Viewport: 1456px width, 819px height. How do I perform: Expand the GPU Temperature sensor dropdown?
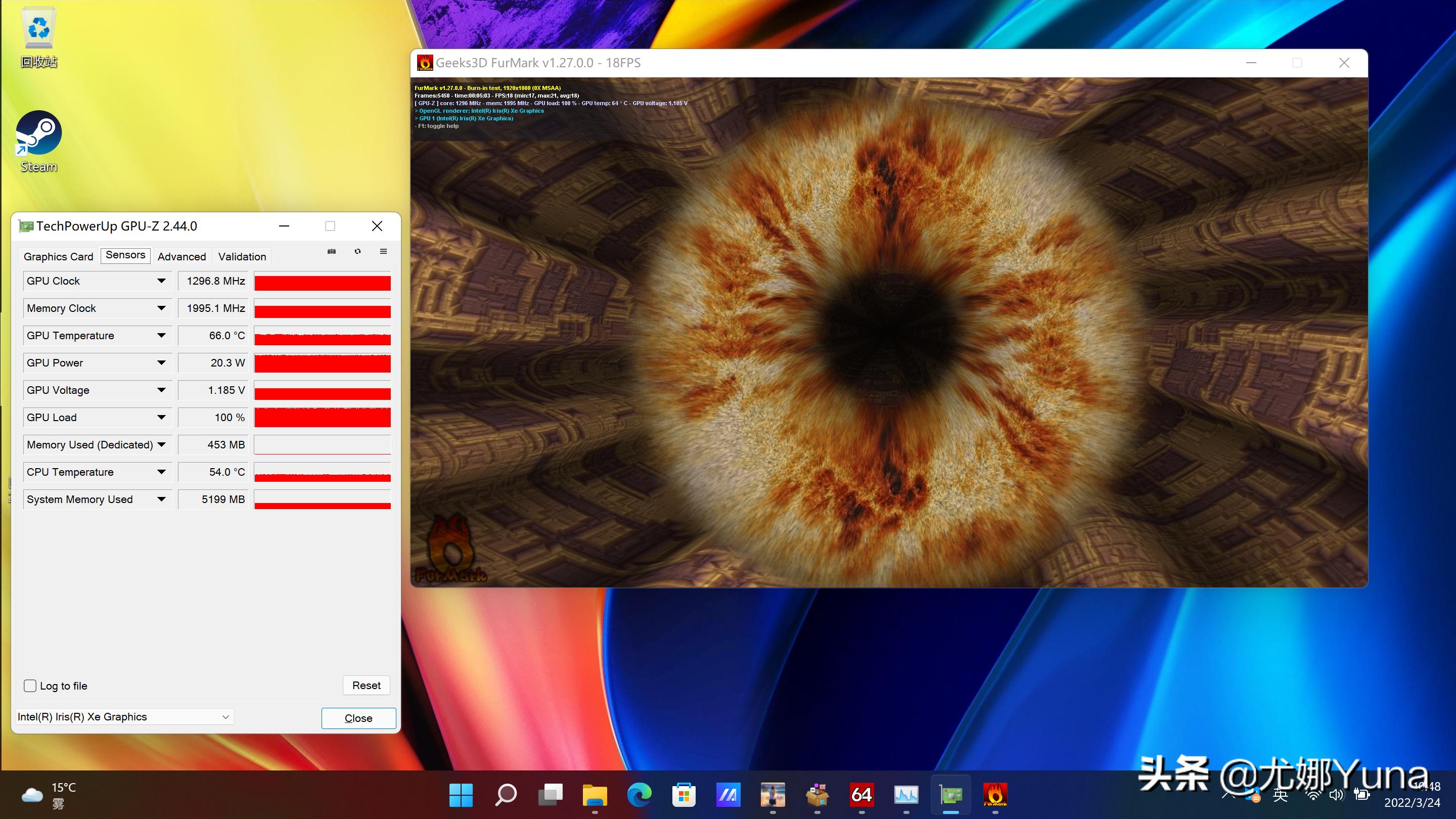point(161,336)
